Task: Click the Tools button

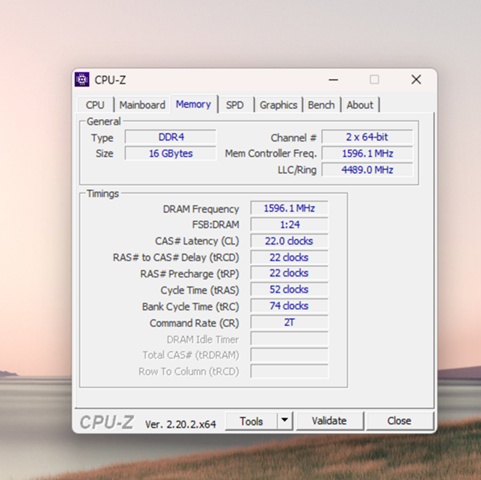Action: [x=251, y=421]
